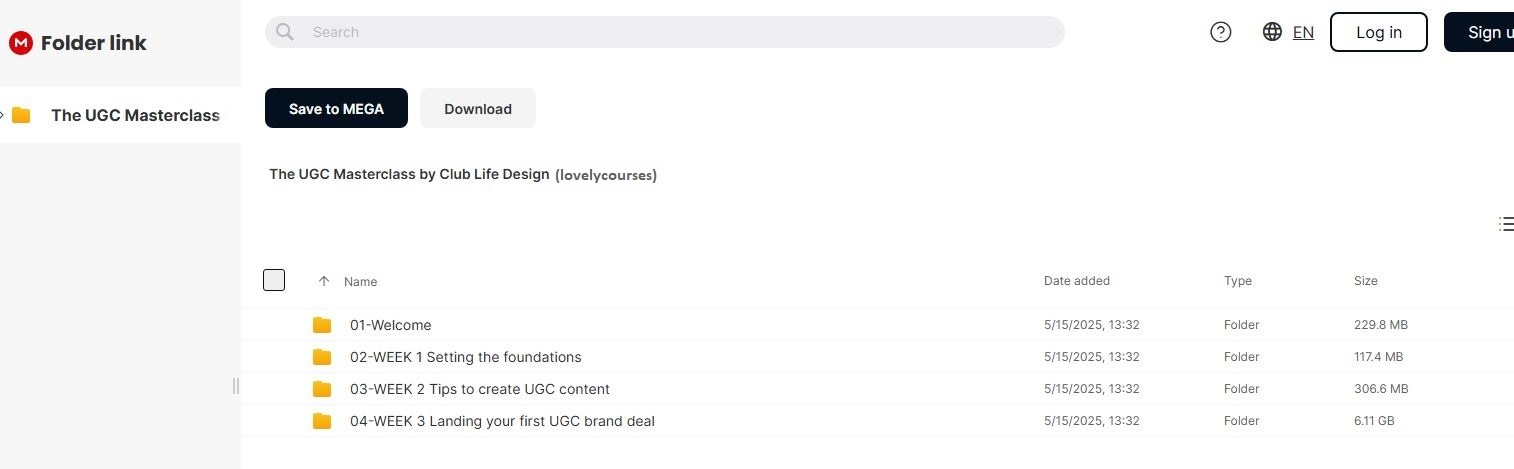The image size is (1514, 469).
Task: Sort files by Size column
Action: pyautogui.click(x=1365, y=281)
